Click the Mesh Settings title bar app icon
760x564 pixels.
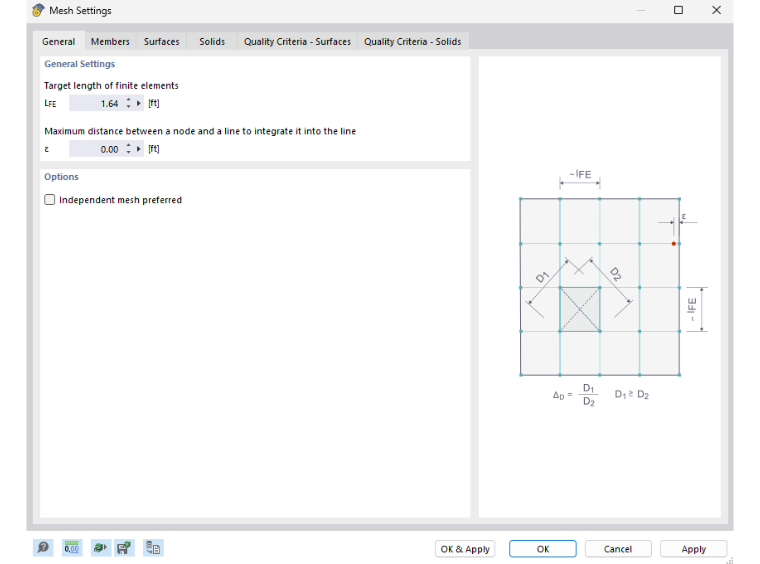[38, 10]
